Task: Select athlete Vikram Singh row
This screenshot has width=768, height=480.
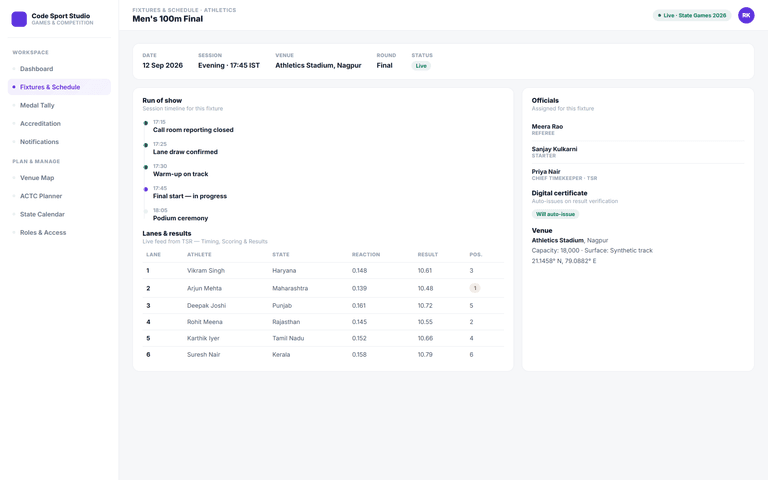Action: coord(323,270)
